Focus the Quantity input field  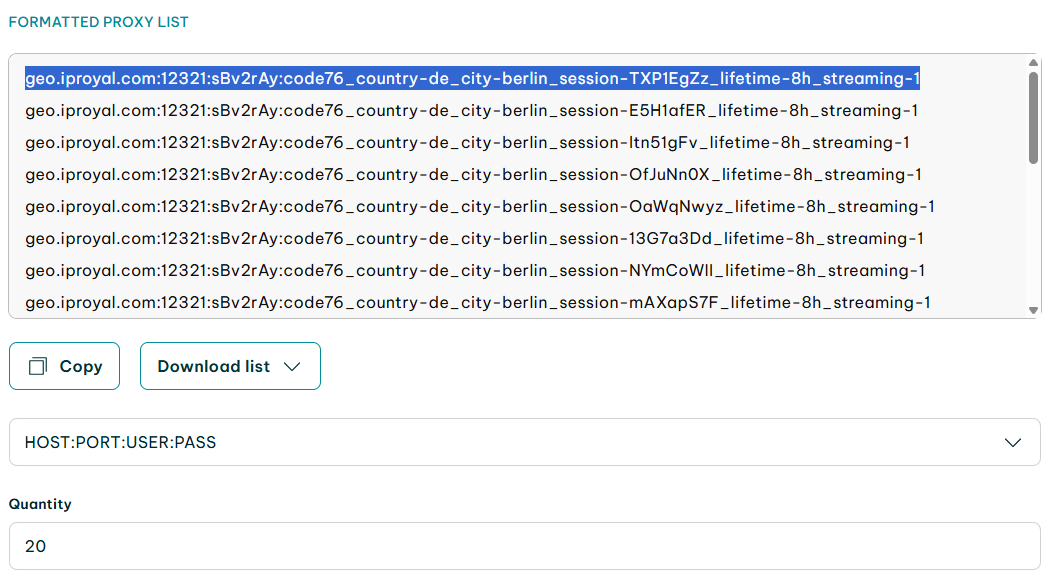(x=525, y=546)
